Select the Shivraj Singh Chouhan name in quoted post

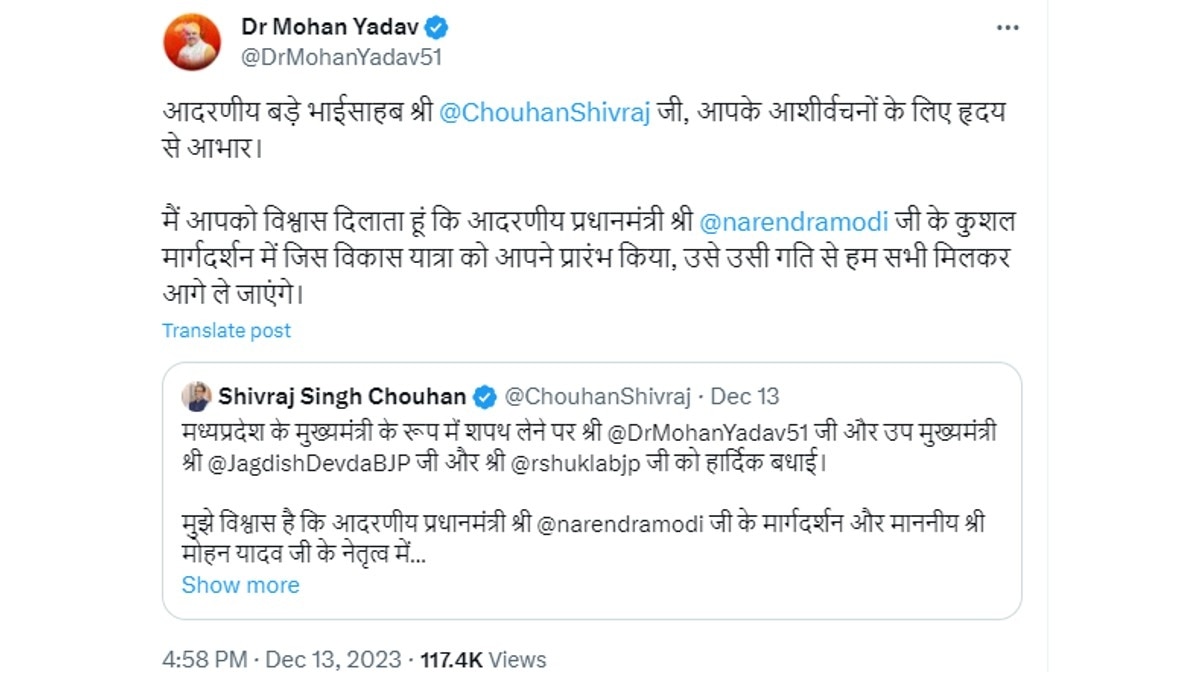(x=342, y=396)
